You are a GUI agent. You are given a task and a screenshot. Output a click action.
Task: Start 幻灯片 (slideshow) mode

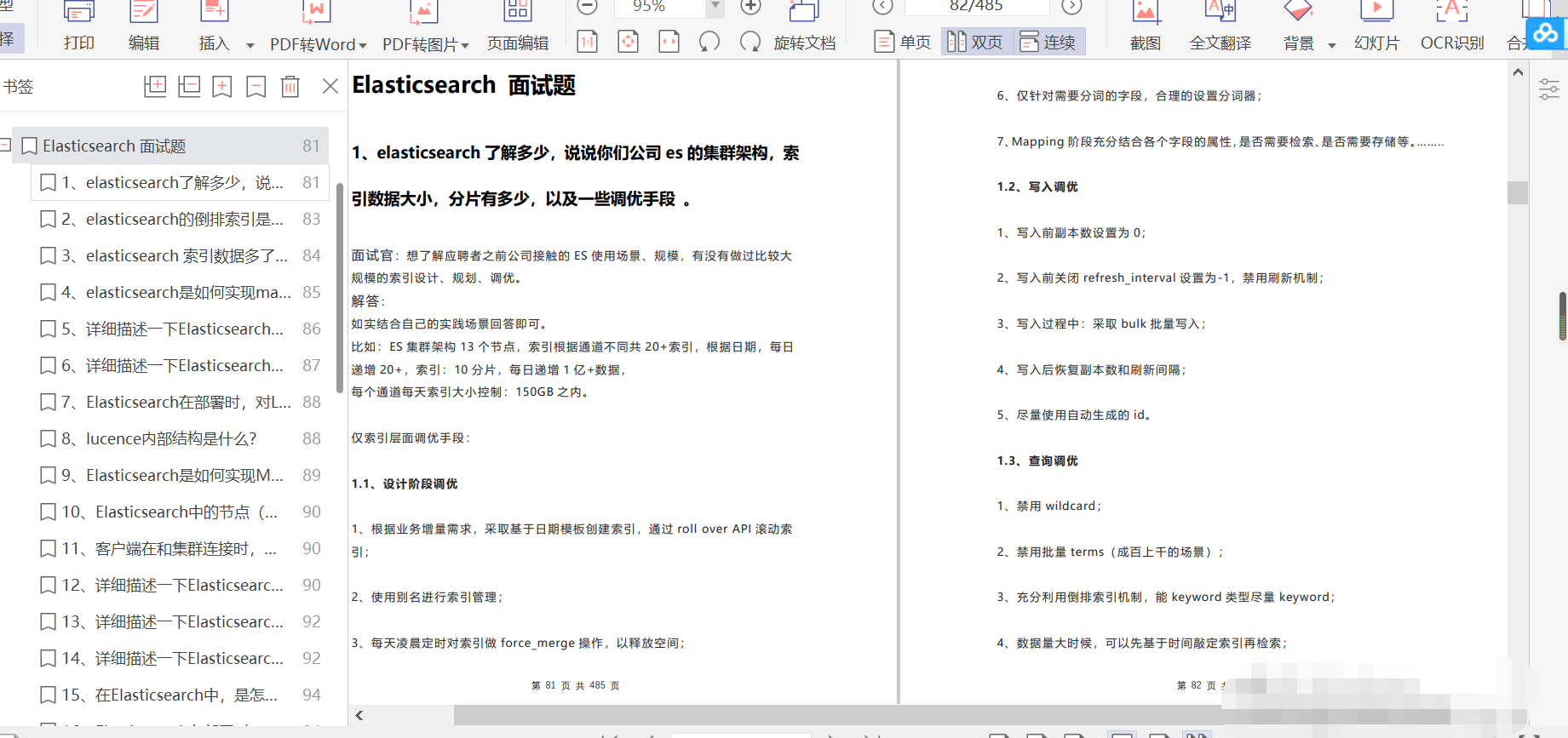click(x=1377, y=27)
